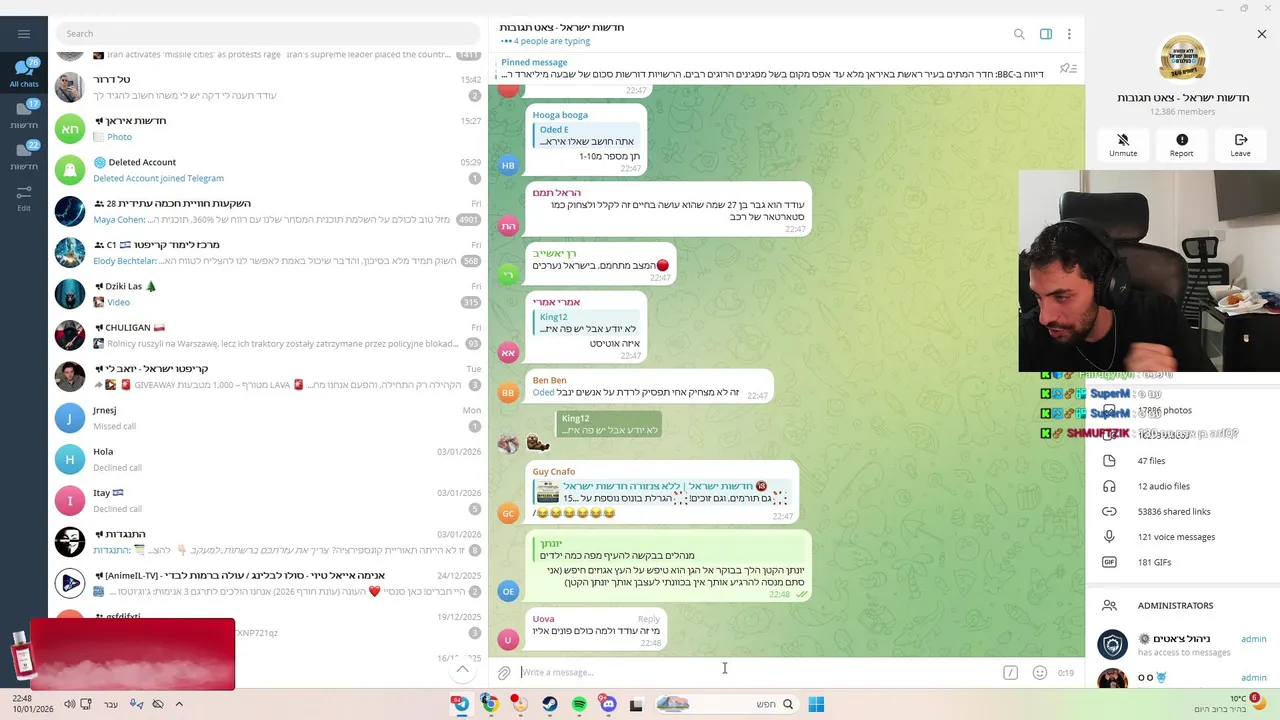1280x720 pixels.
Task: Open Telegram from the Windows taskbar
Action: [x=461, y=704]
